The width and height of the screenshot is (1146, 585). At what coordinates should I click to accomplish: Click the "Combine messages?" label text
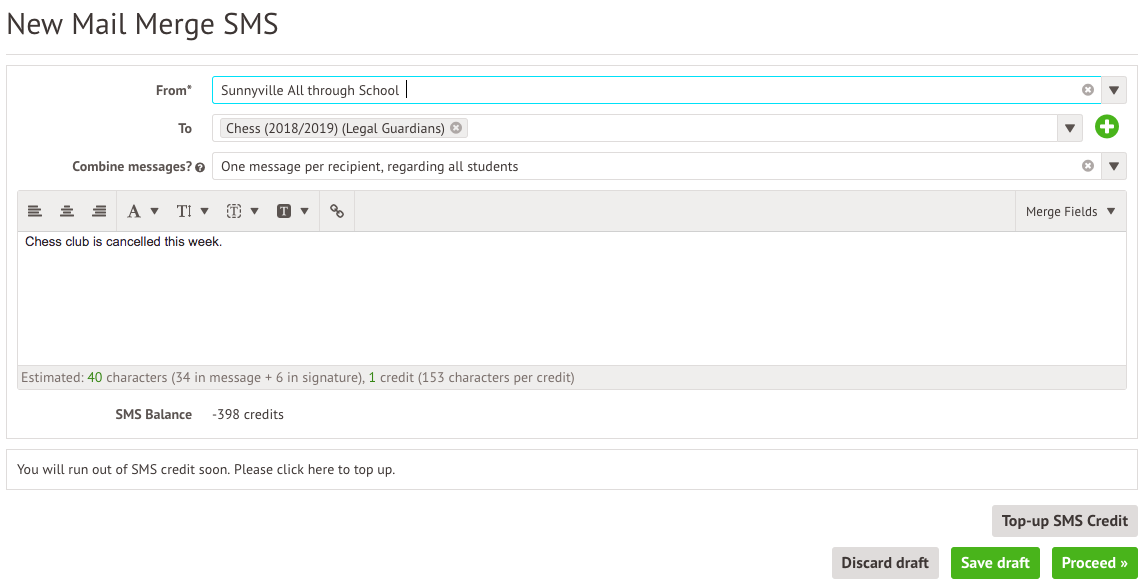pyautogui.click(x=132, y=166)
